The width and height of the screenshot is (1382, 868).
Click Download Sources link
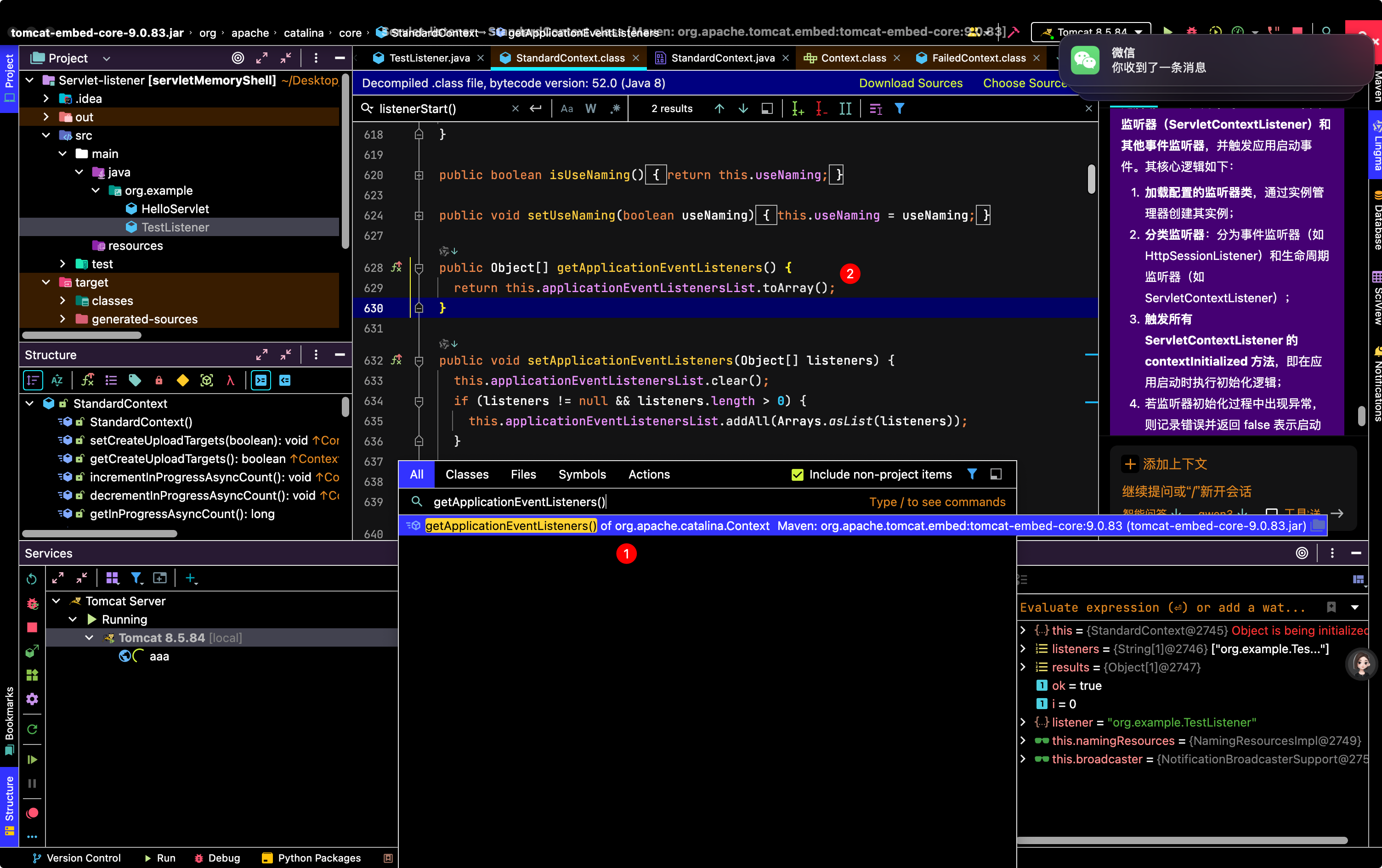910,83
